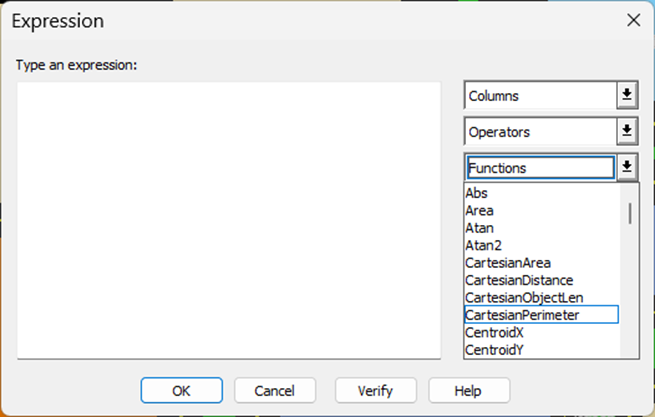Expand the Operators dropdown list
The image size is (655, 417).
627,131
